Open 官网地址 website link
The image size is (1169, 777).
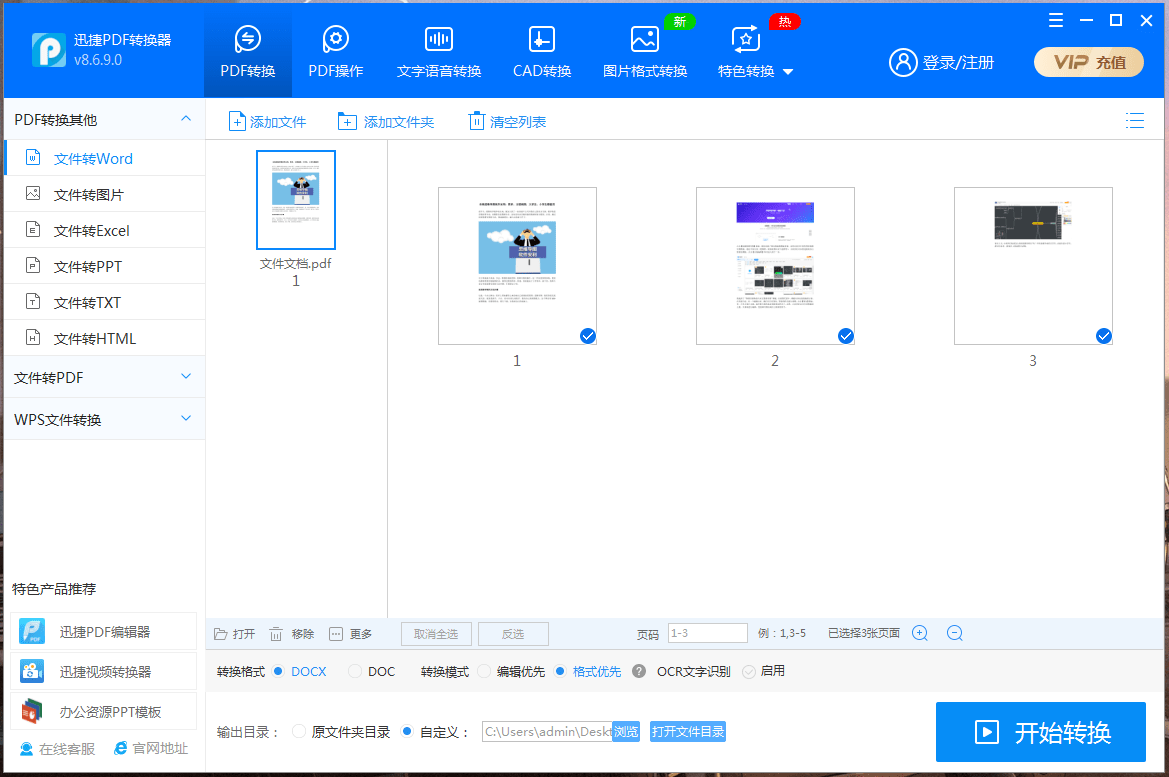tap(151, 749)
